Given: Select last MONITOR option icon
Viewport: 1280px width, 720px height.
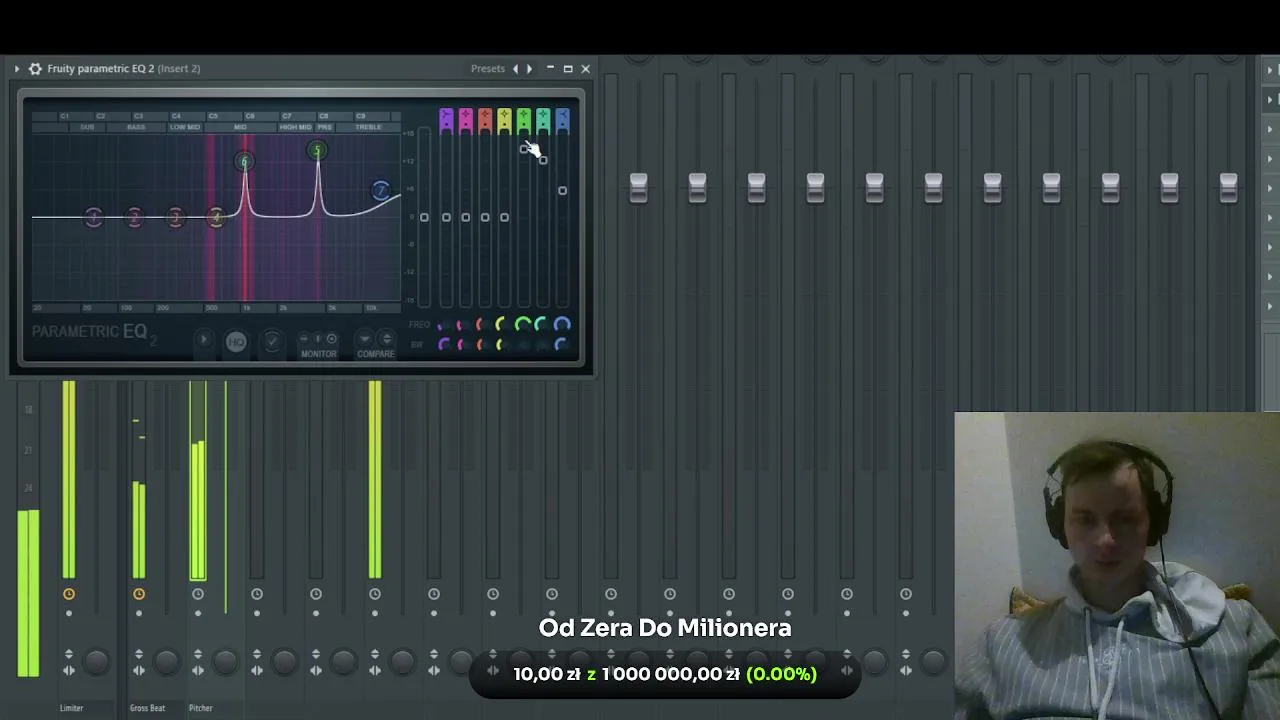Looking at the screenshot, I should click(332, 339).
